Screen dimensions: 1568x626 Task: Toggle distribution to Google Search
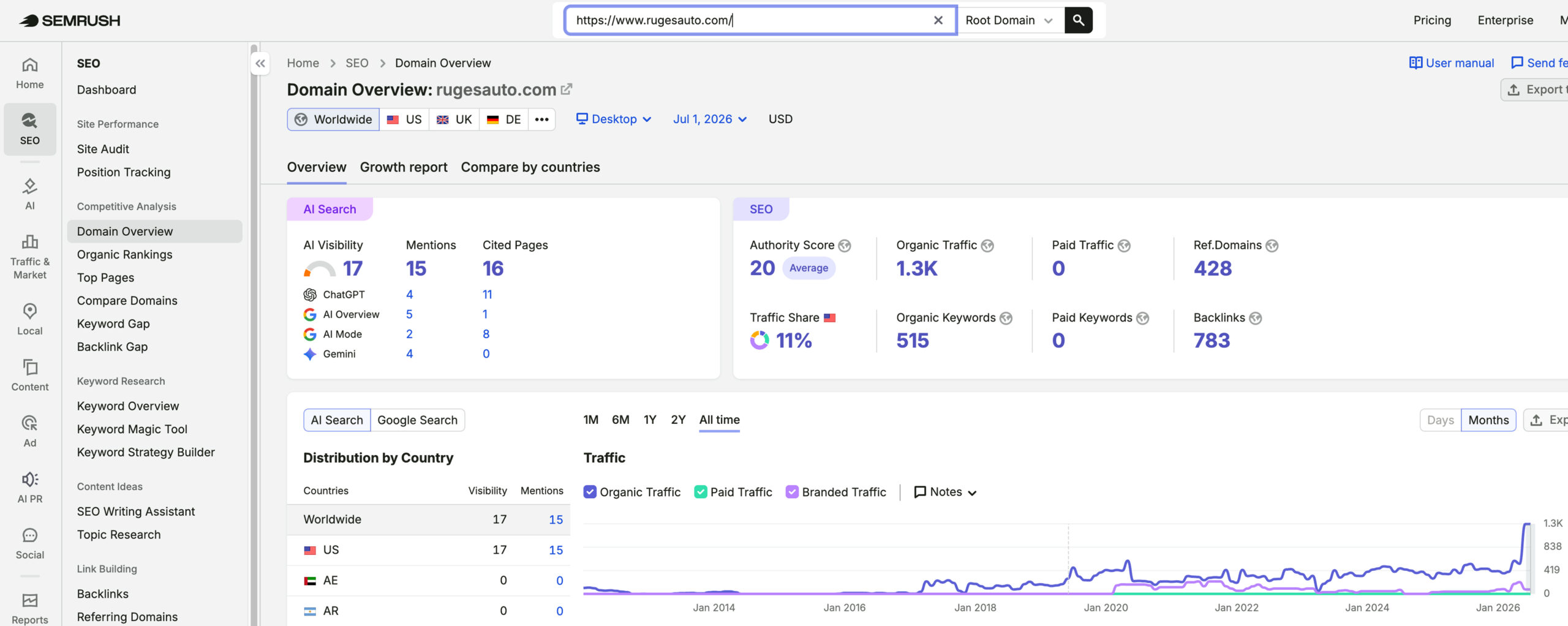pos(418,420)
